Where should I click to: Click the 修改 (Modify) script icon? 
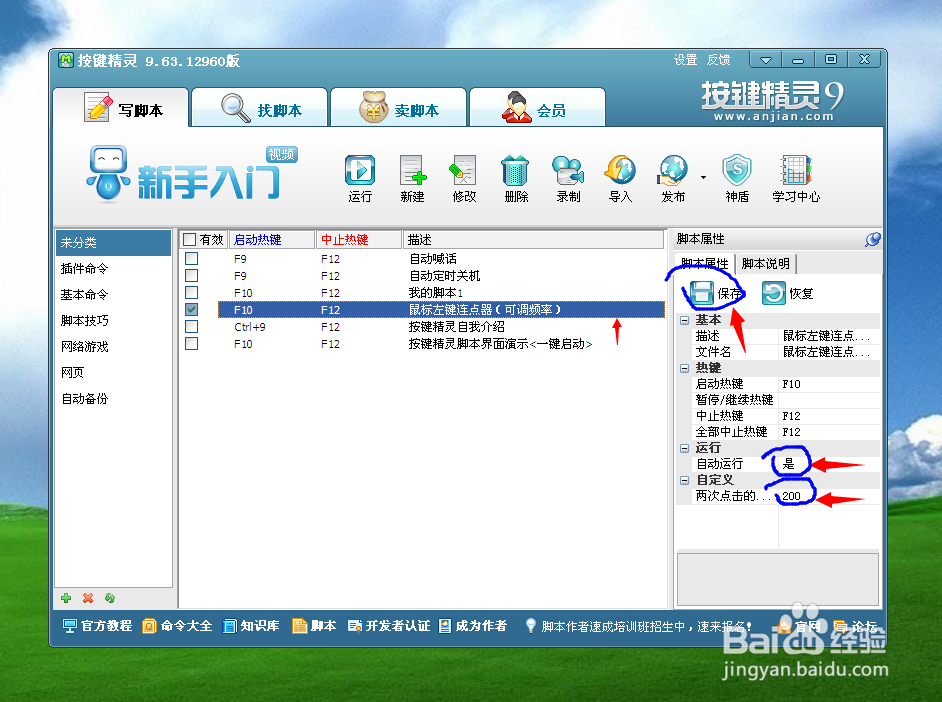(x=464, y=178)
